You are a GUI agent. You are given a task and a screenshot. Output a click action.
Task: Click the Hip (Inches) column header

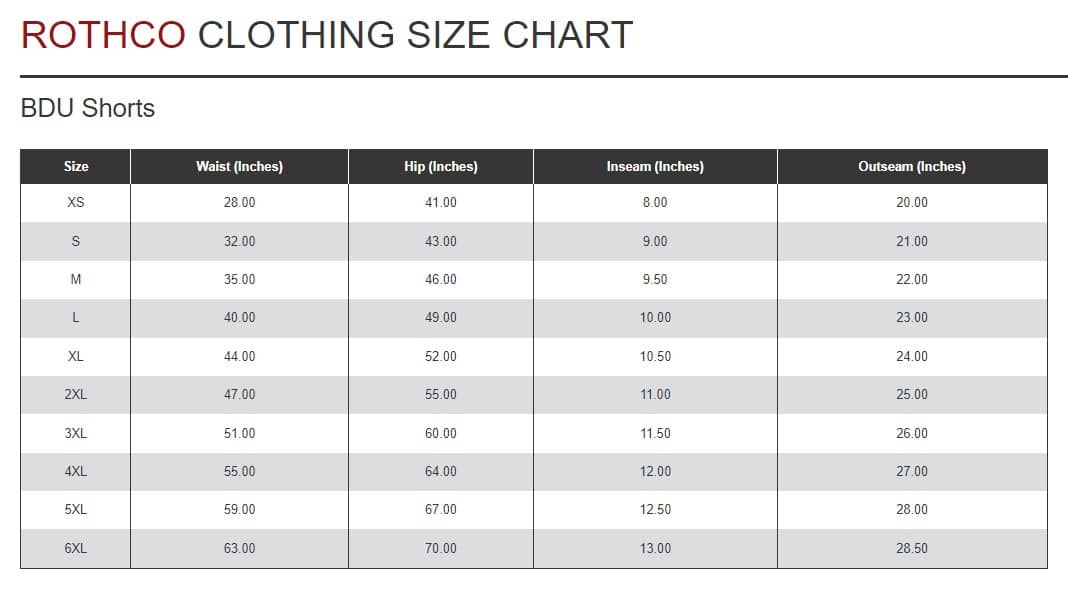pos(441,167)
